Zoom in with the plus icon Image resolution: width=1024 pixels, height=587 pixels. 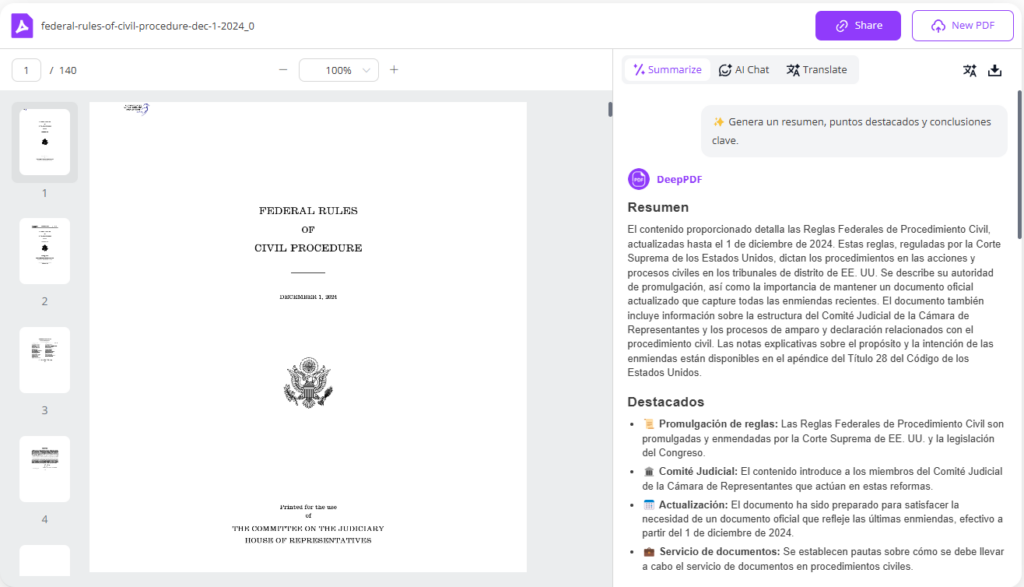click(394, 70)
